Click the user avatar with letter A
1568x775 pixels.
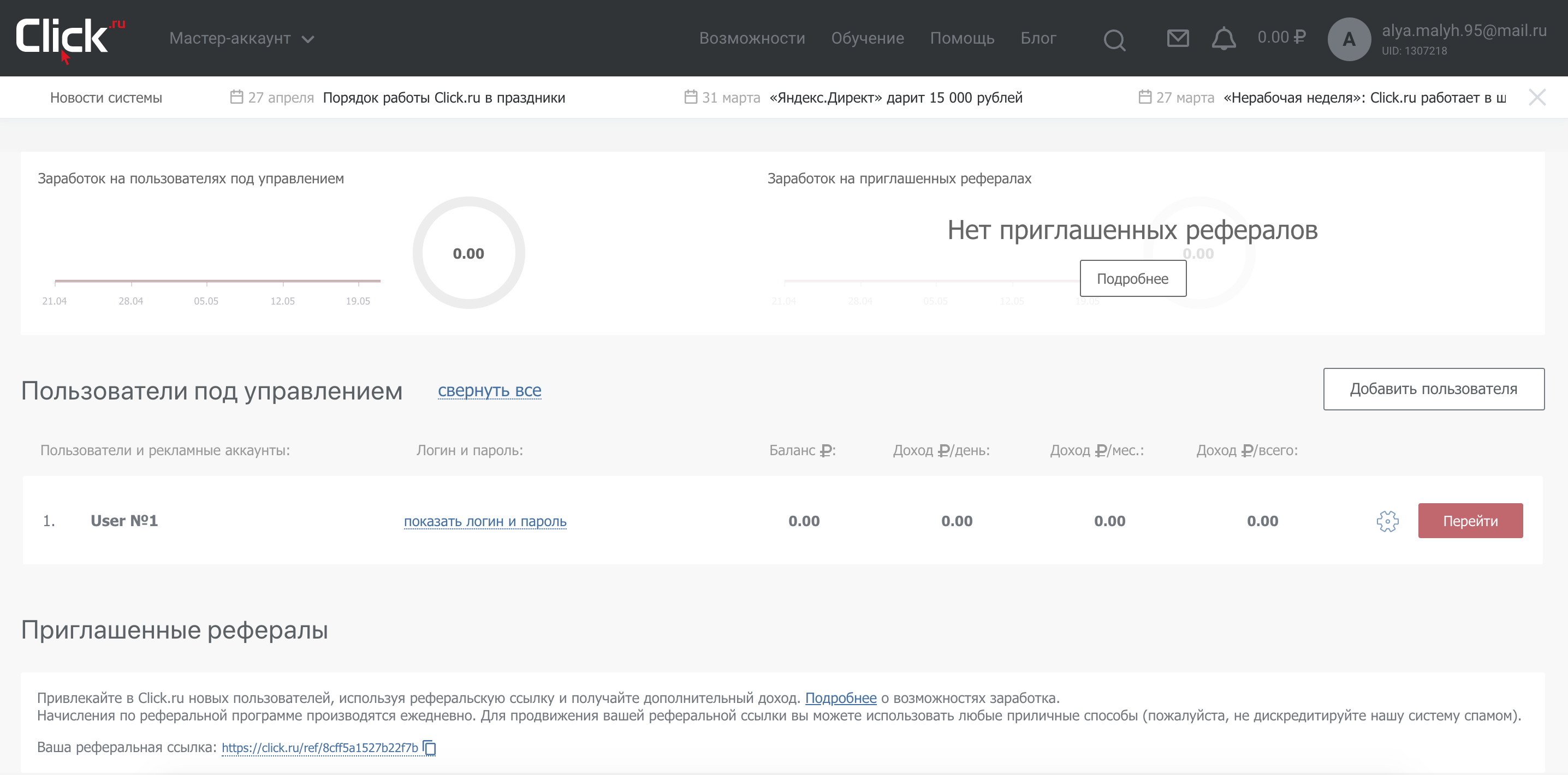tap(1349, 39)
